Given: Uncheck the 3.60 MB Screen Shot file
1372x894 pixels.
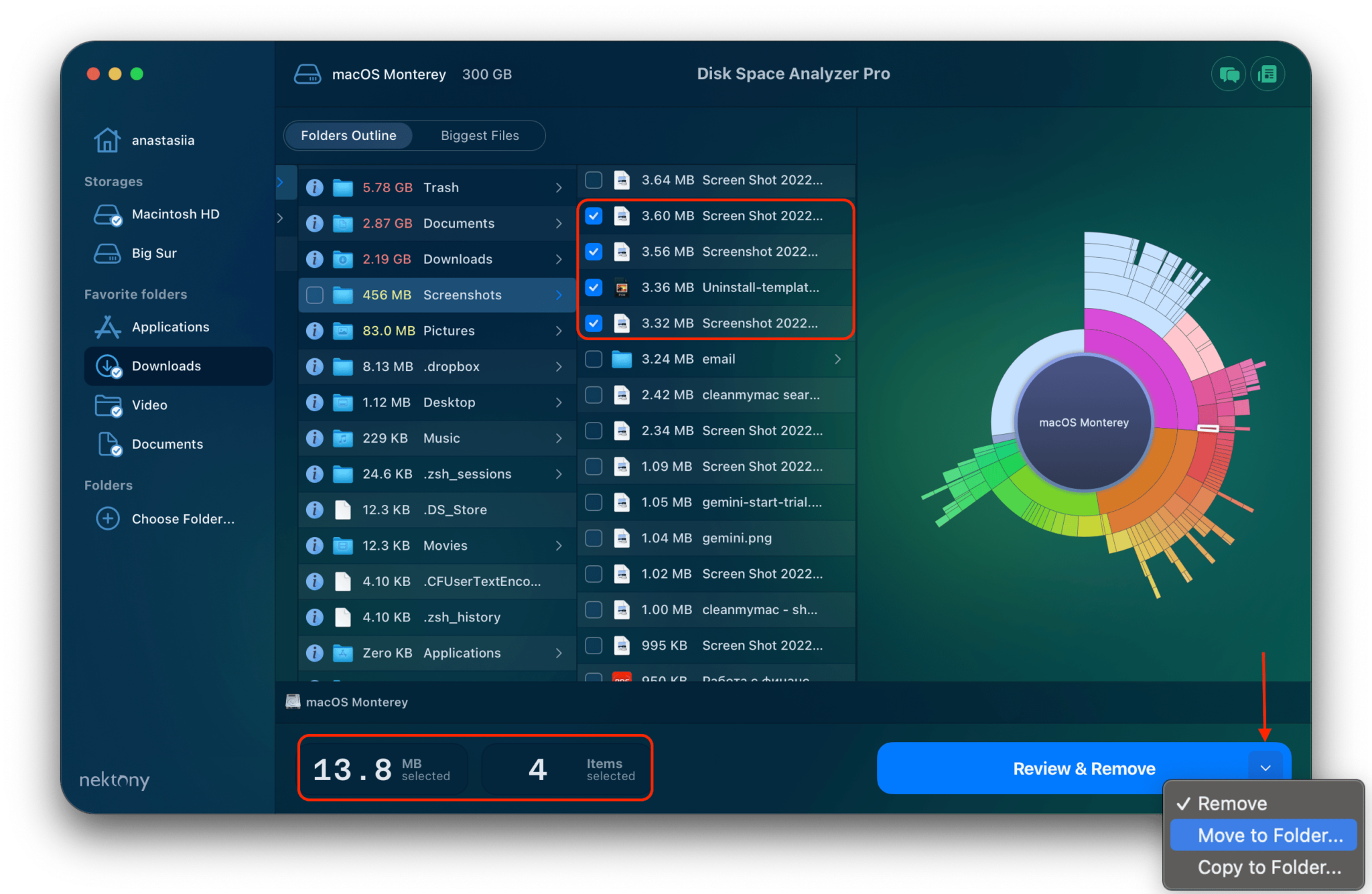Looking at the screenshot, I should [594, 216].
